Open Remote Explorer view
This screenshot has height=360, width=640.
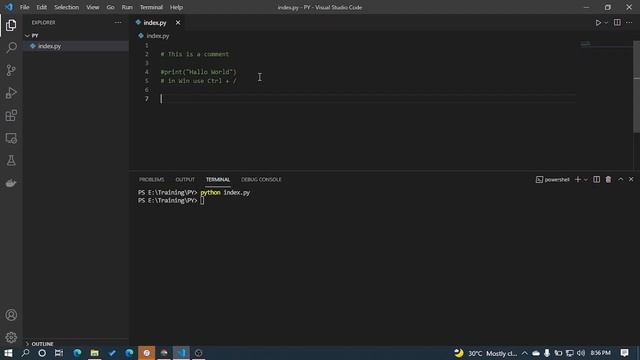(11, 138)
